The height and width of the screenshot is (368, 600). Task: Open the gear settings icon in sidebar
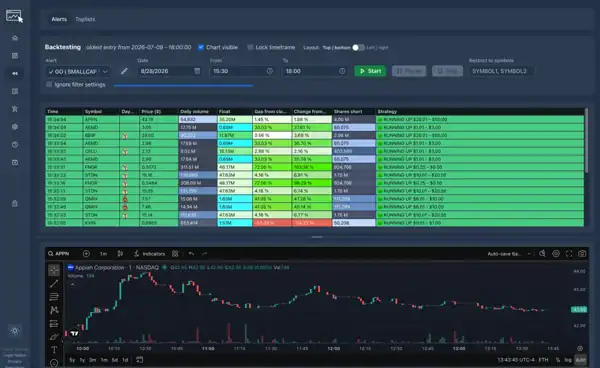click(x=15, y=127)
